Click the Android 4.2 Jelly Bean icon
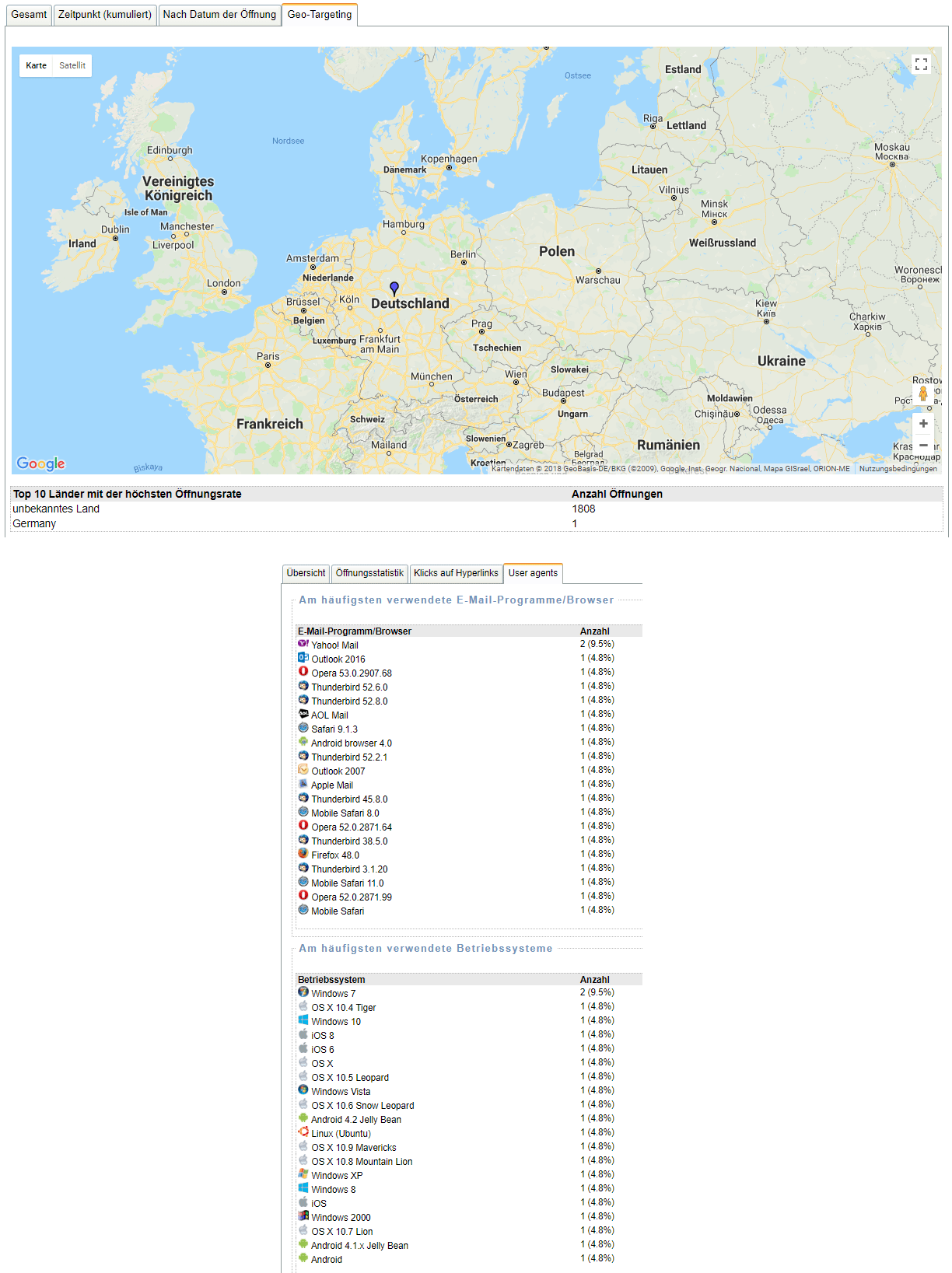This screenshot has height=1273, width=952. (303, 1118)
